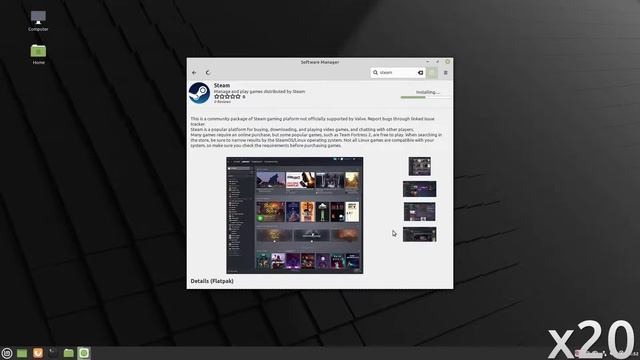Select the first screenshot thumbnail
This screenshot has height=360, width=640.
pos(420,167)
